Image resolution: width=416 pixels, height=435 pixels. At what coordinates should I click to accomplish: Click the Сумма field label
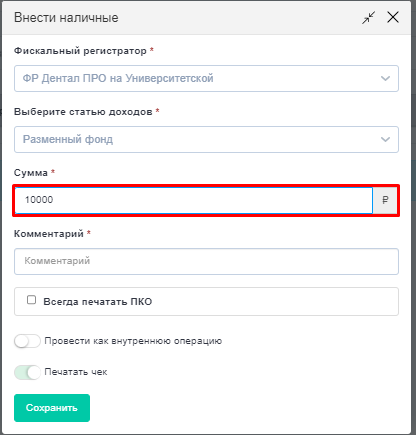coord(31,173)
